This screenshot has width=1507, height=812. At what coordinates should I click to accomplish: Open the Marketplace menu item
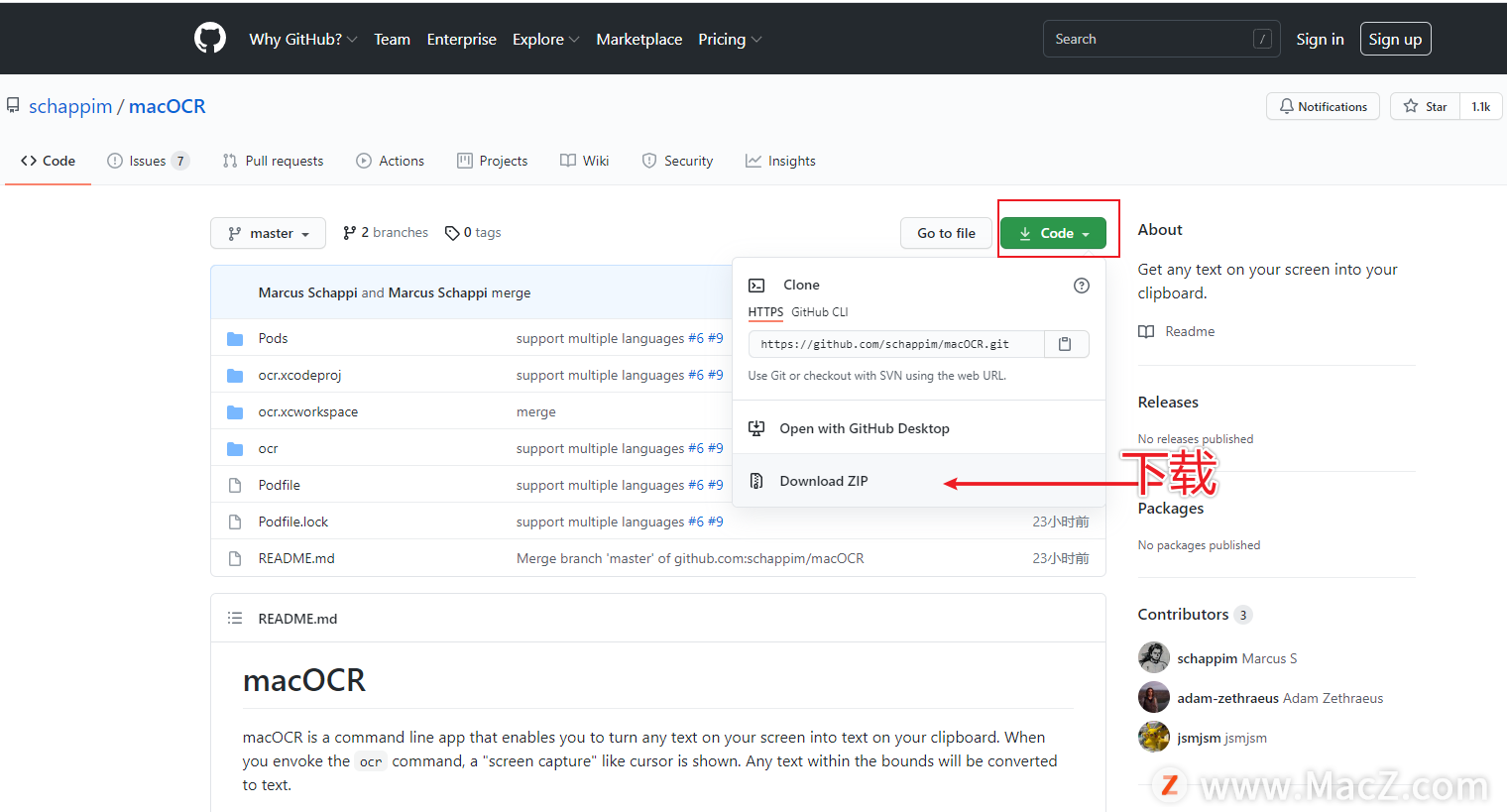click(639, 40)
